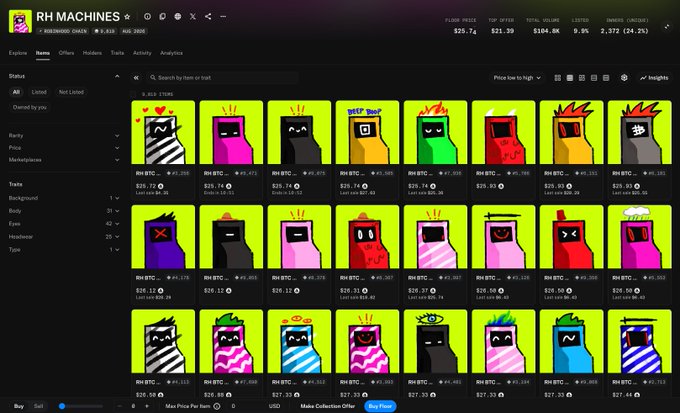Go to the Traits tab

tap(117, 53)
